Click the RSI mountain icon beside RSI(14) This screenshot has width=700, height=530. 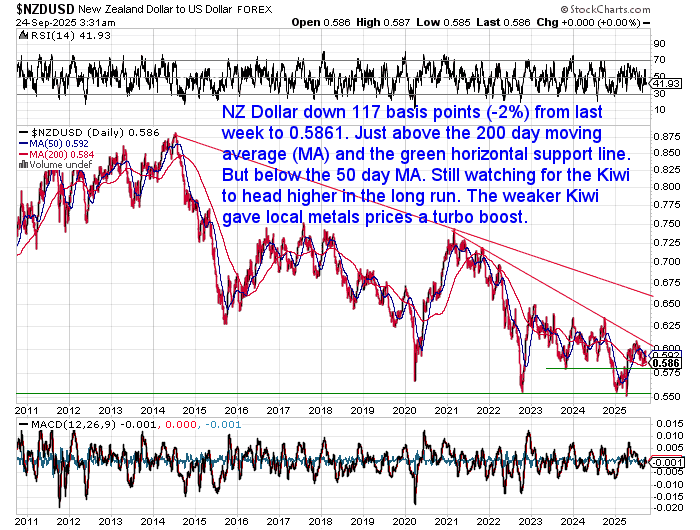[23, 35]
